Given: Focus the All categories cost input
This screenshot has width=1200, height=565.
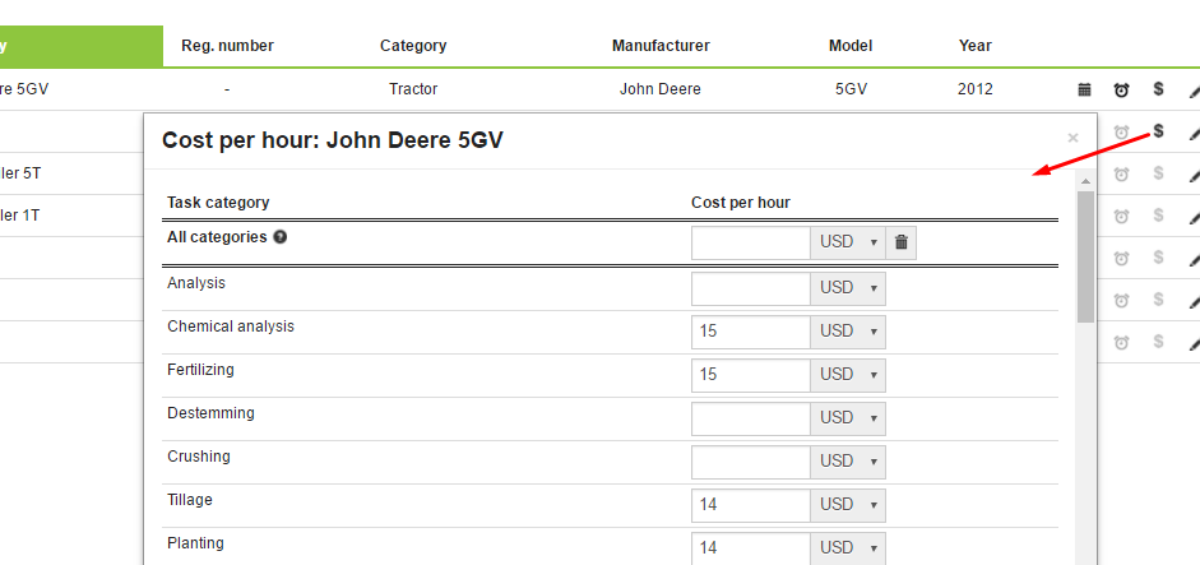Looking at the screenshot, I should point(751,242).
